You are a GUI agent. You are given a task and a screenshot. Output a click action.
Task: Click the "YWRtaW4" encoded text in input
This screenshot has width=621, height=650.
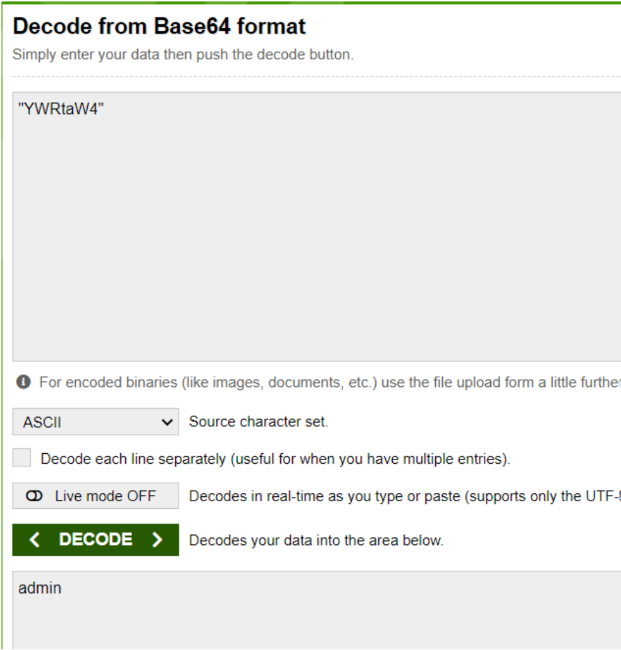coord(61,107)
